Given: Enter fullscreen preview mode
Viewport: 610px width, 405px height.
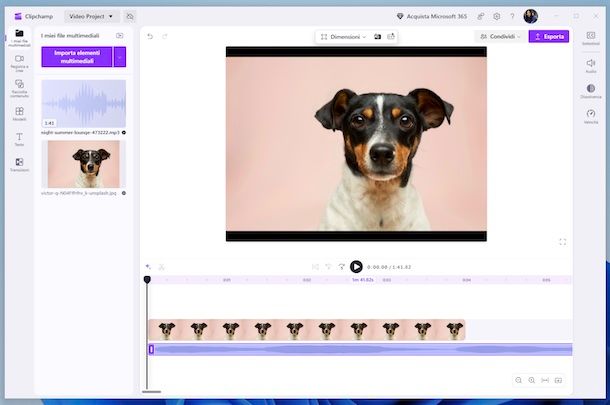Looking at the screenshot, I should [563, 242].
